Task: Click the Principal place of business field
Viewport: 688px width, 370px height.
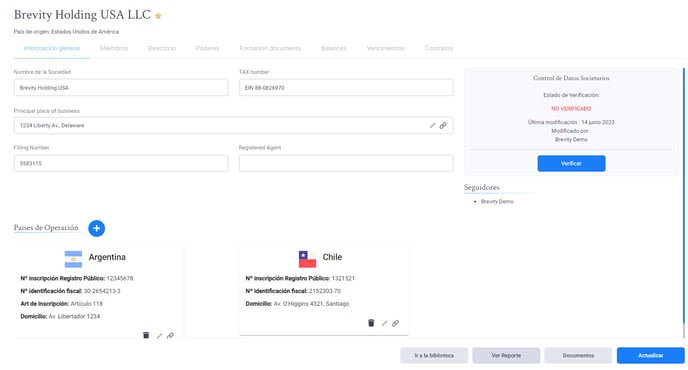Action: [x=233, y=126]
